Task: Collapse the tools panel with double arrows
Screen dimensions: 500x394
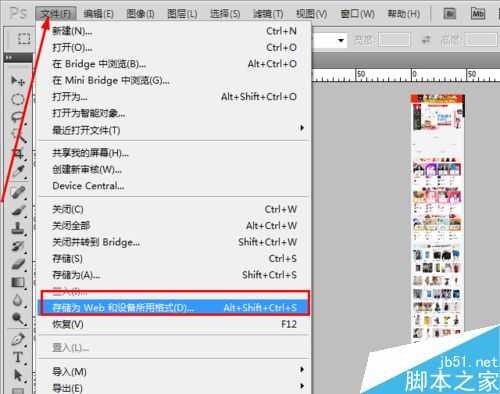Action: click(8, 58)
